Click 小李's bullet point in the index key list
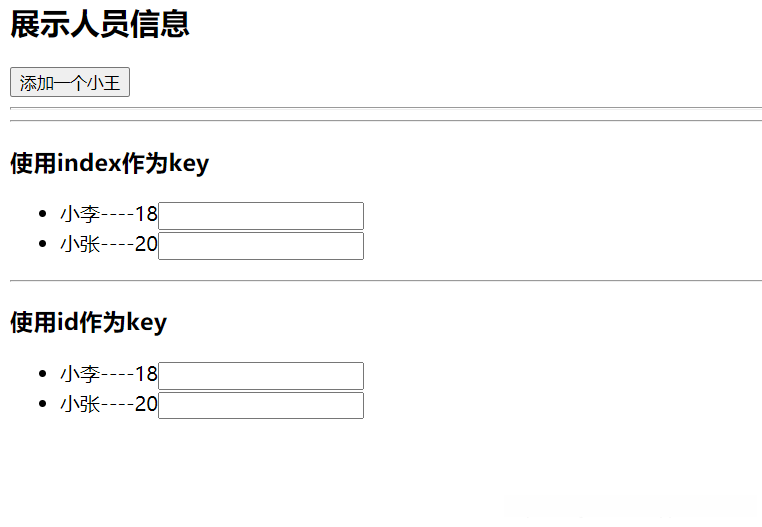The width and height of the screenshot is (762, 527). pyautogui.click(x=41, y=215)
